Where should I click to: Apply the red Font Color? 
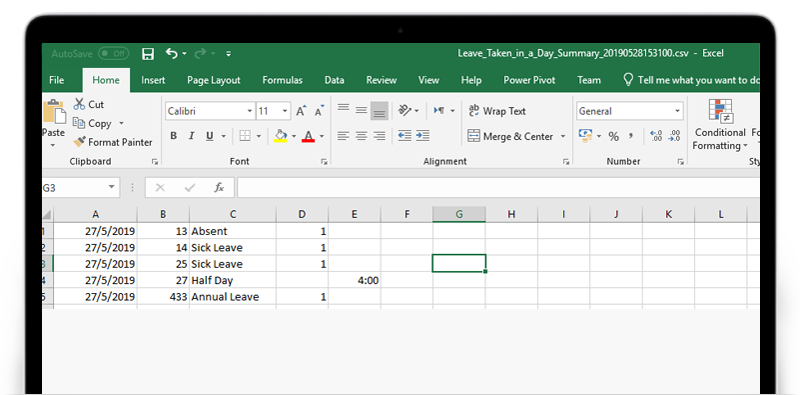308,136
